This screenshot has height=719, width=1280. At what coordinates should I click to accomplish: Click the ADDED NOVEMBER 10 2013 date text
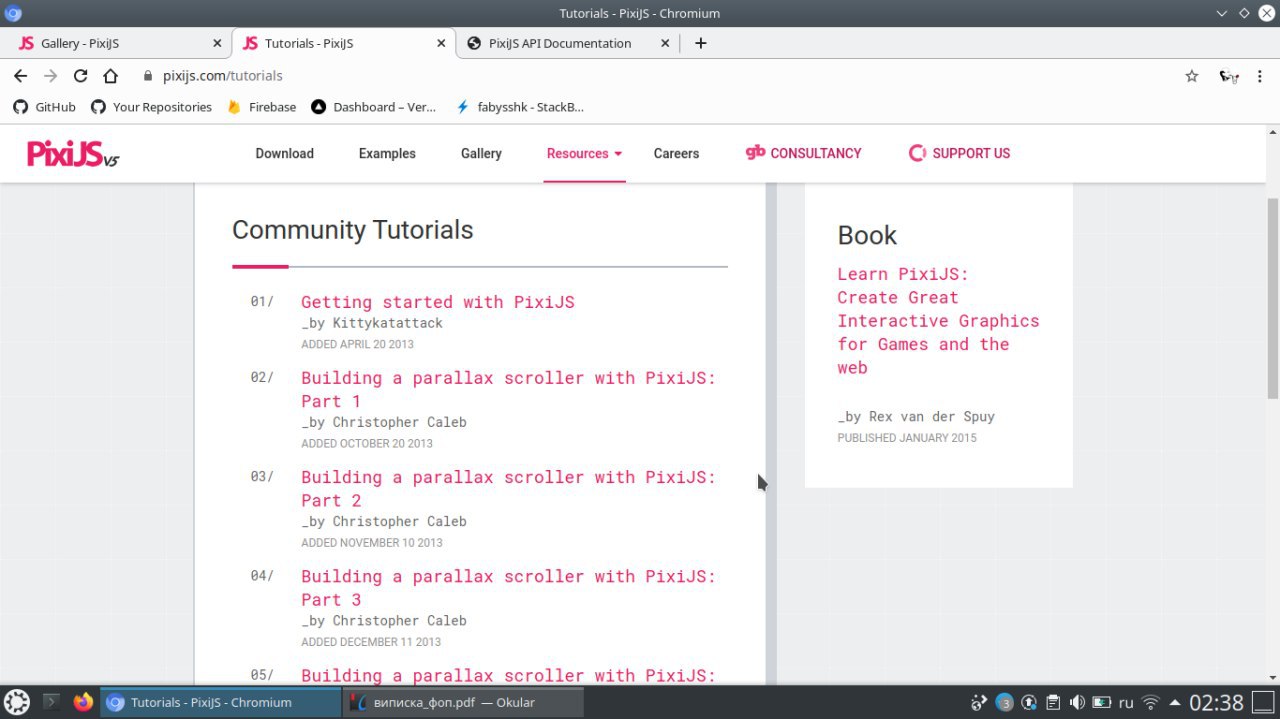click(x=372, y=542)
